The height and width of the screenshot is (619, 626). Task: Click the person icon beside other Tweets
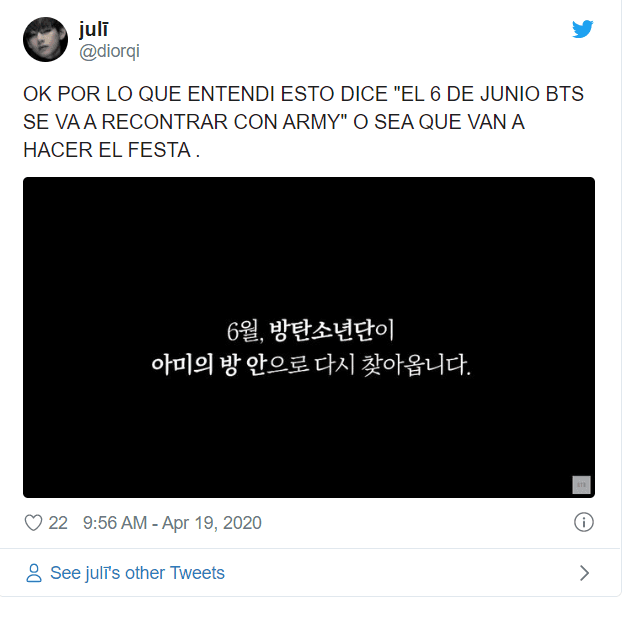[34, 573]
